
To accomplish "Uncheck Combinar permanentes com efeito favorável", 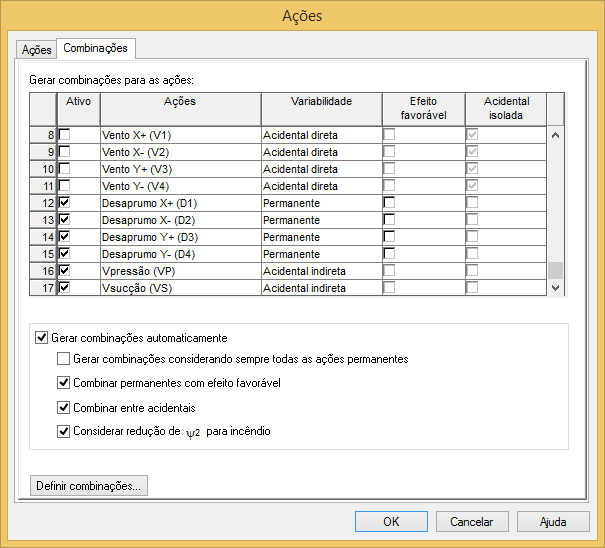I will point(63,383).
